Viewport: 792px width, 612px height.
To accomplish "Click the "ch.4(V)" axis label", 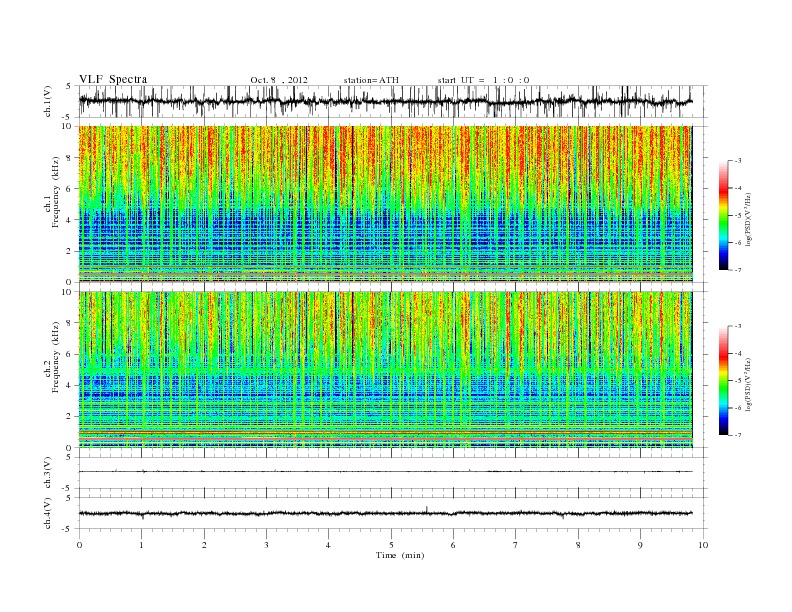I will [x=47, y=513].
